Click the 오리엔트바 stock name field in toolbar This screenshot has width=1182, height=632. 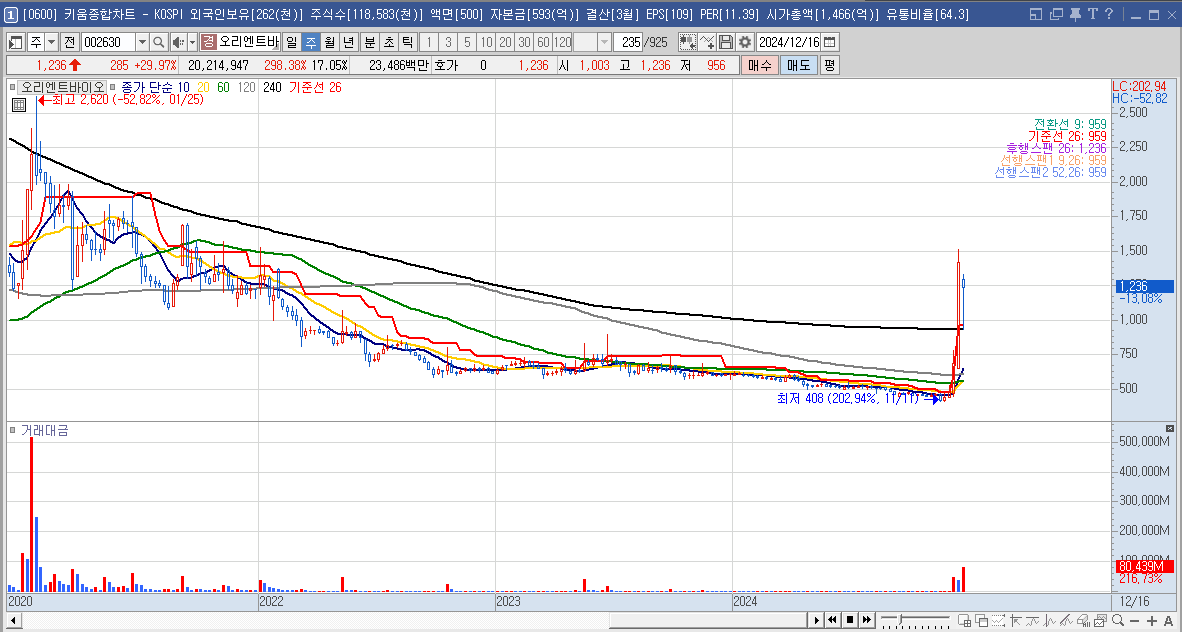250,42
